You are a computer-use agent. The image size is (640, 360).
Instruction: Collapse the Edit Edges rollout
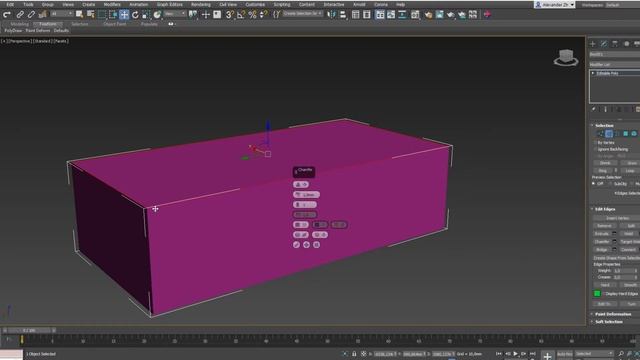click(605, 209)
